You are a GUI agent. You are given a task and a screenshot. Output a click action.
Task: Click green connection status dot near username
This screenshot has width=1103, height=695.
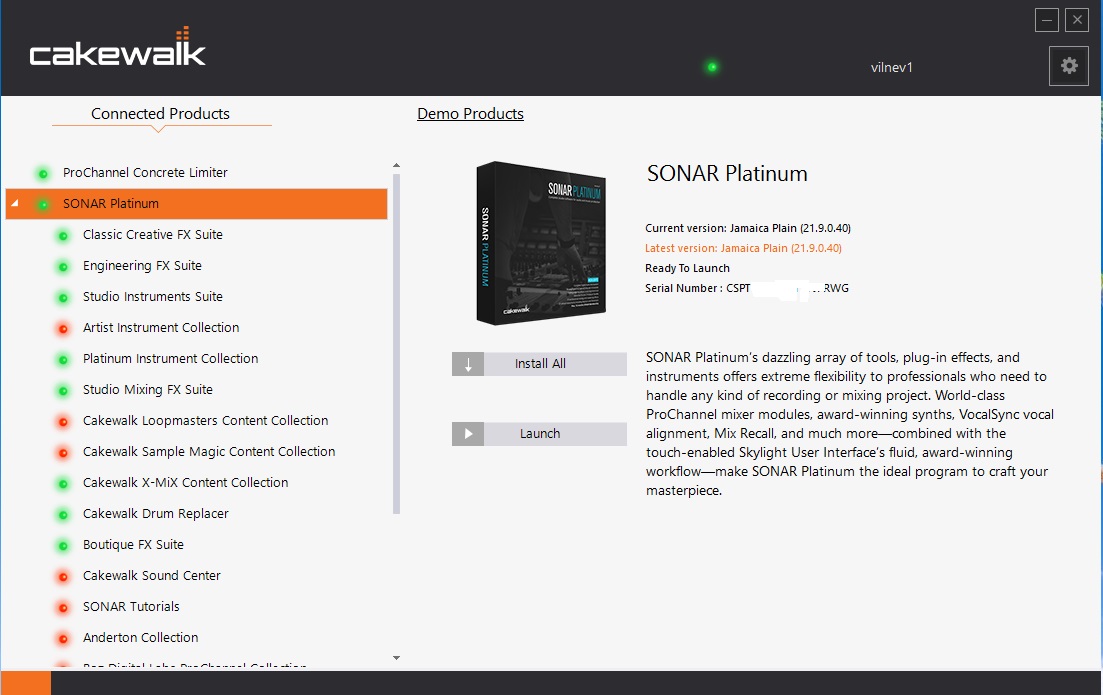[x=712, y=68]
